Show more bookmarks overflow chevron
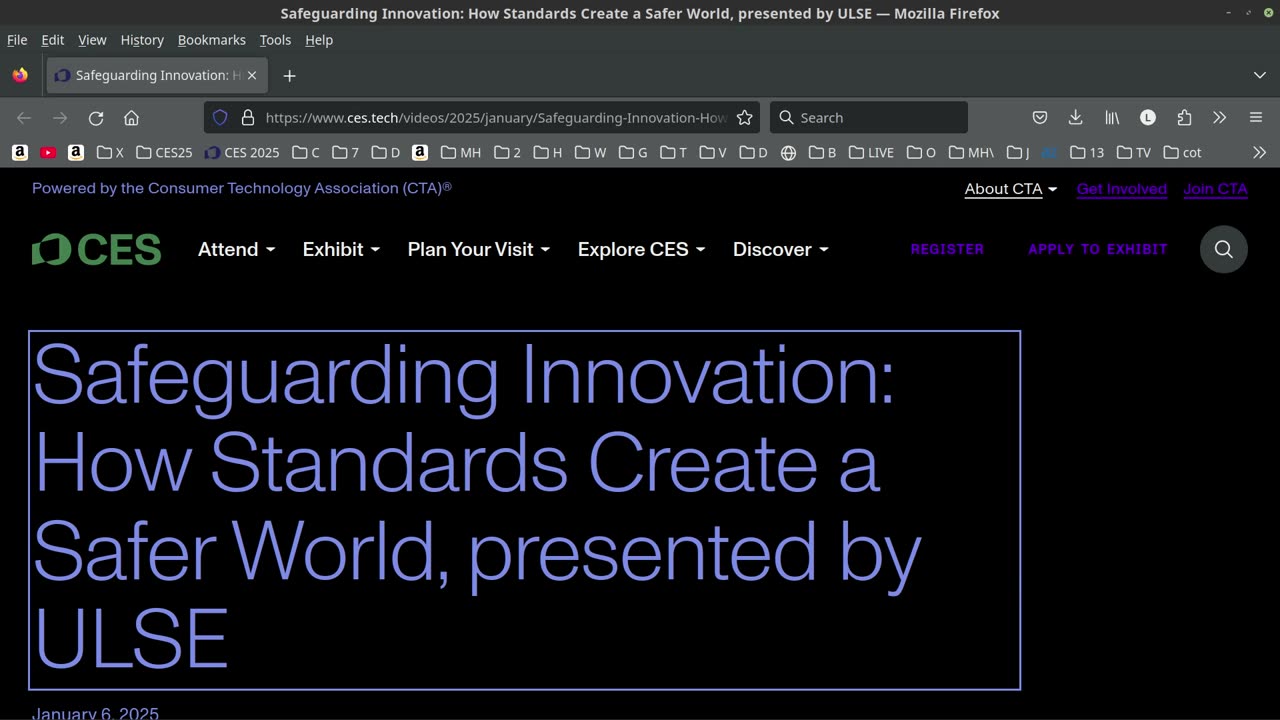This screenshot has height=720, width=1280. [1259, 153]
